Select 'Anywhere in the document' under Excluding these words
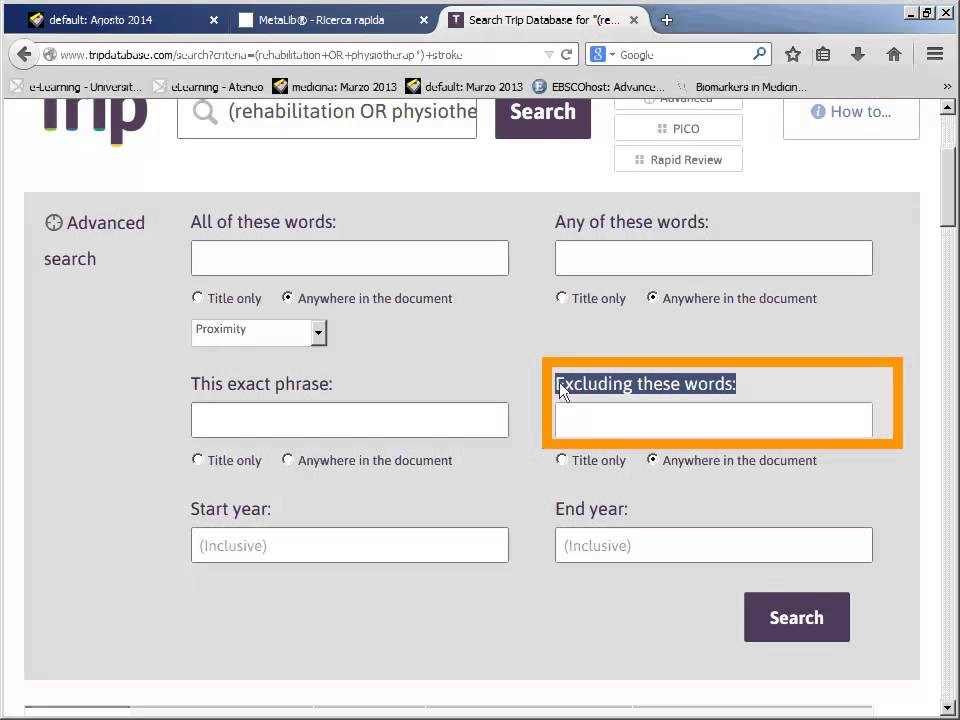Image resolution: width=960 pixels, height=720 pixels. click(652, 459)
